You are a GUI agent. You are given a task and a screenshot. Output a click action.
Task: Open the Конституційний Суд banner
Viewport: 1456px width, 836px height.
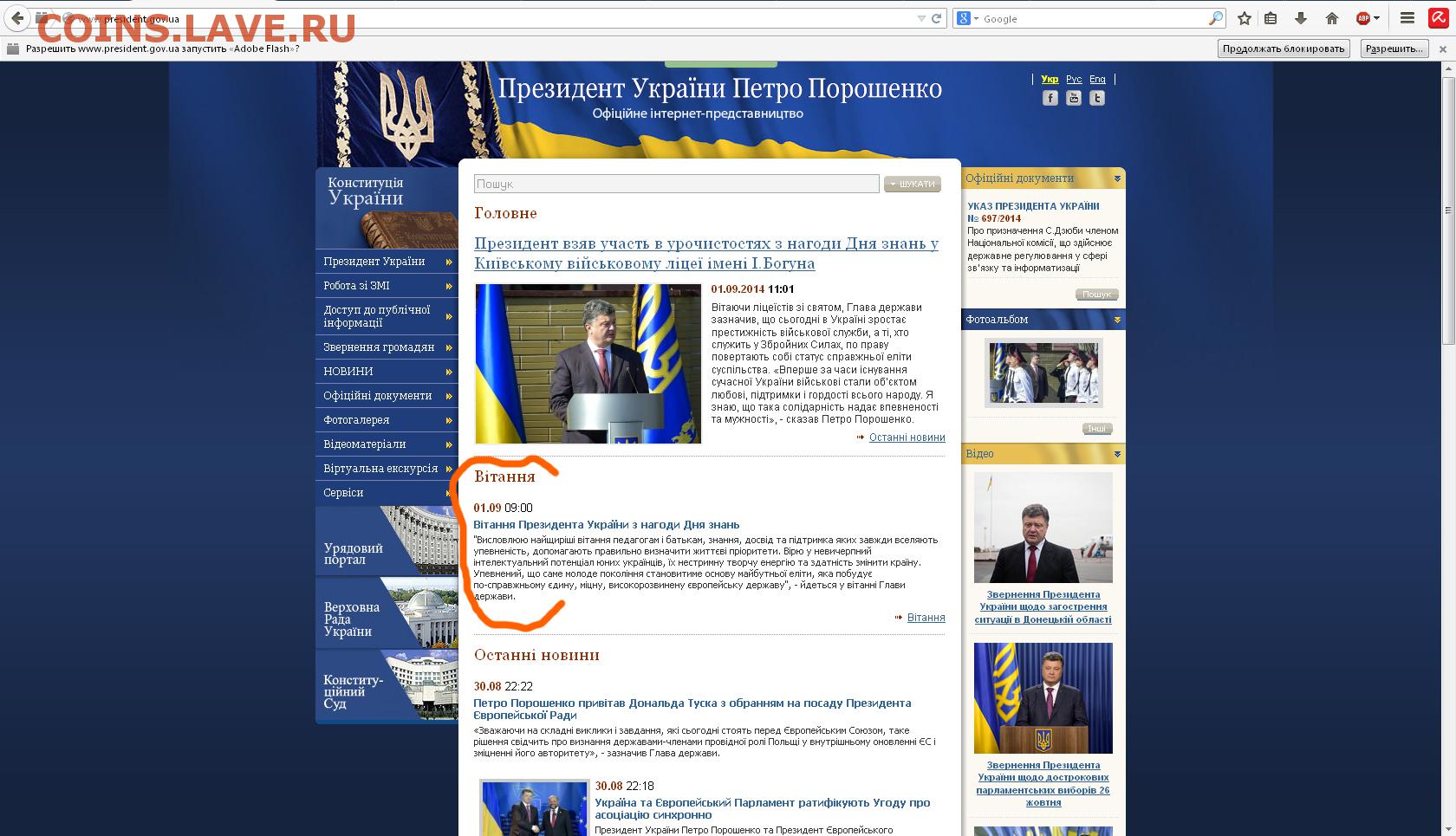click(x=387, y=685)
